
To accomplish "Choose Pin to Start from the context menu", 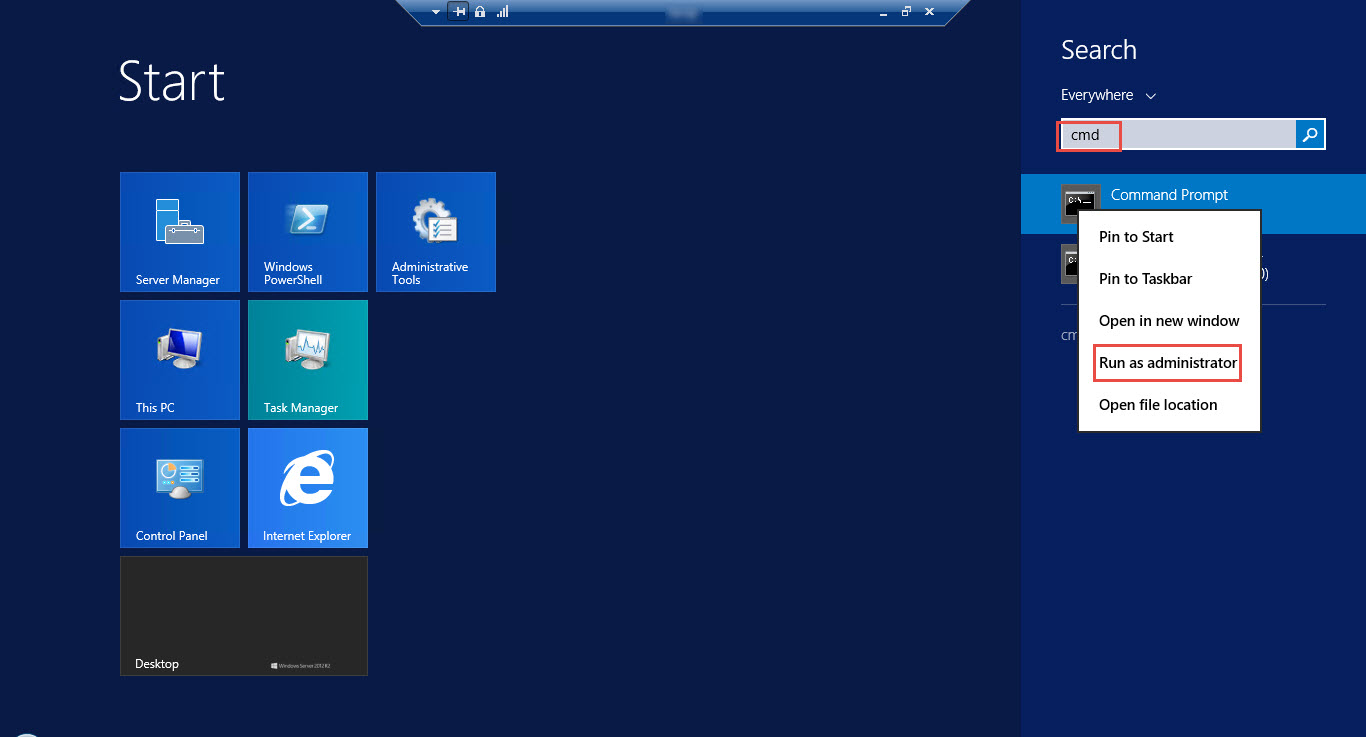I will point(1135,237).
